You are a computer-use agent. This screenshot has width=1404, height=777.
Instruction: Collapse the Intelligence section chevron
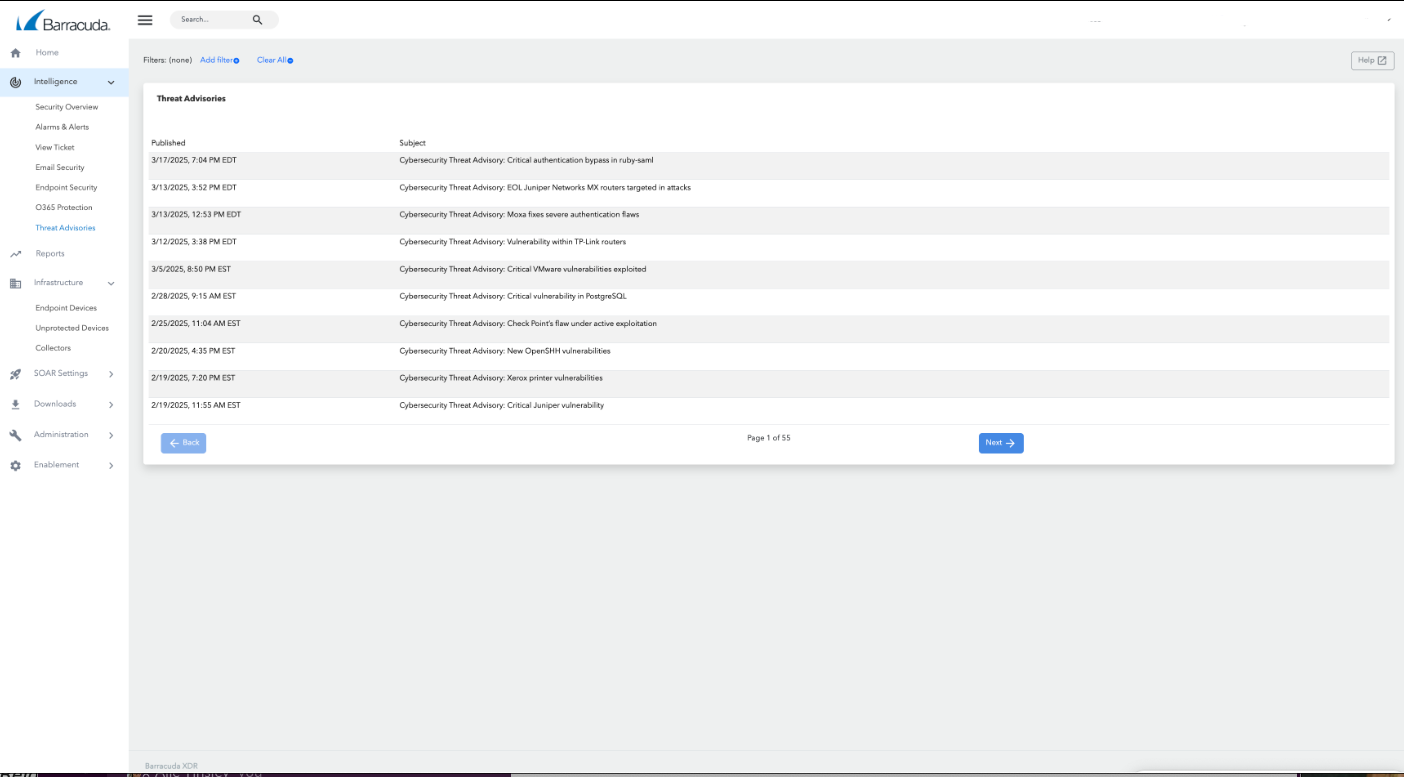point(111,82)
